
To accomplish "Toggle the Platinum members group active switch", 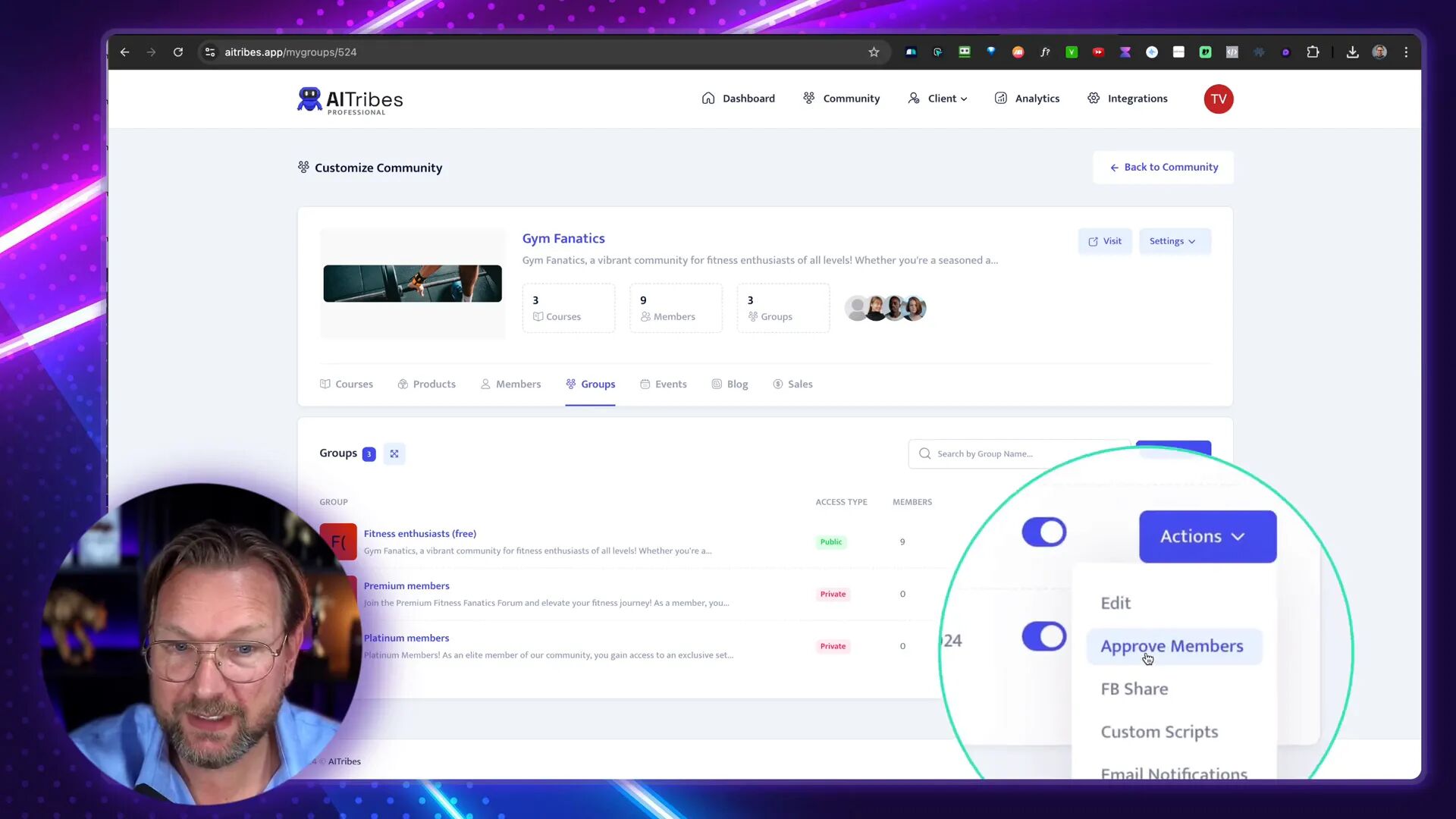I will (x=1043, y=636).
